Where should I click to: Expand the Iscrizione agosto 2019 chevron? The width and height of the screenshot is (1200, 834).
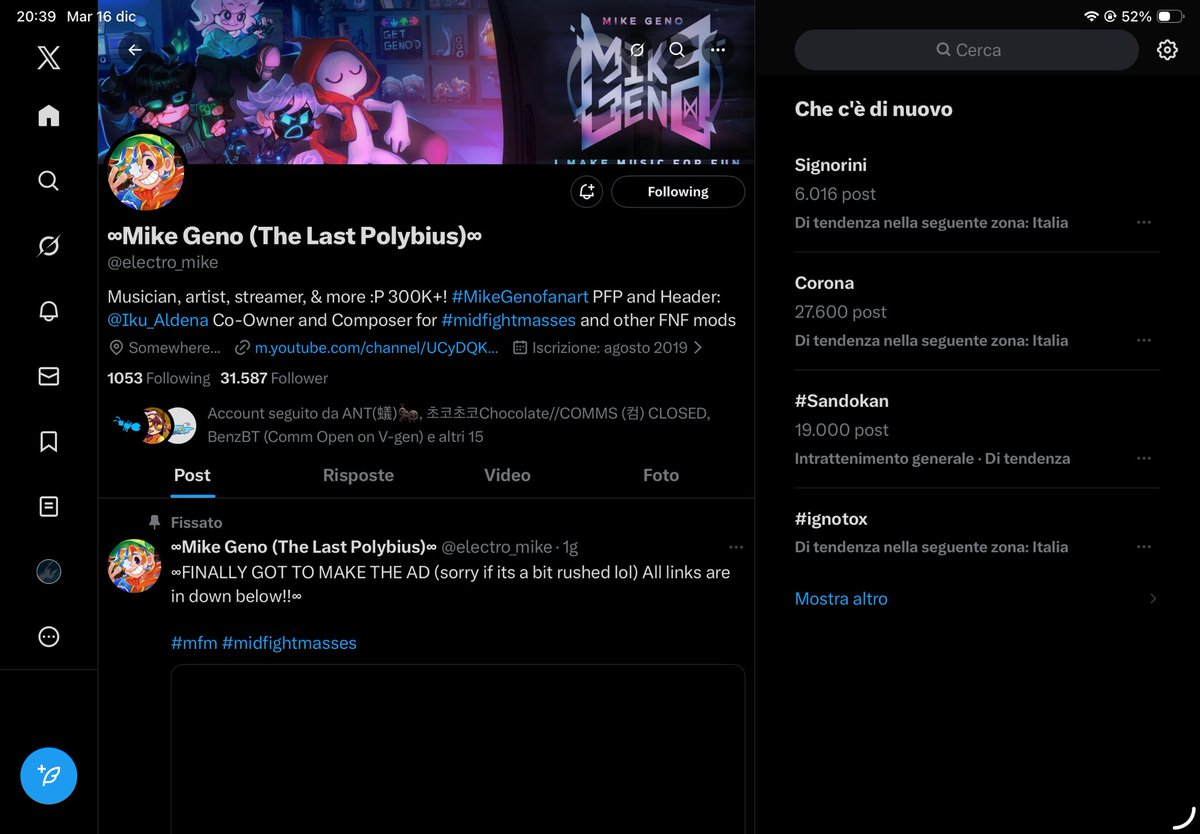click(698, 348)
